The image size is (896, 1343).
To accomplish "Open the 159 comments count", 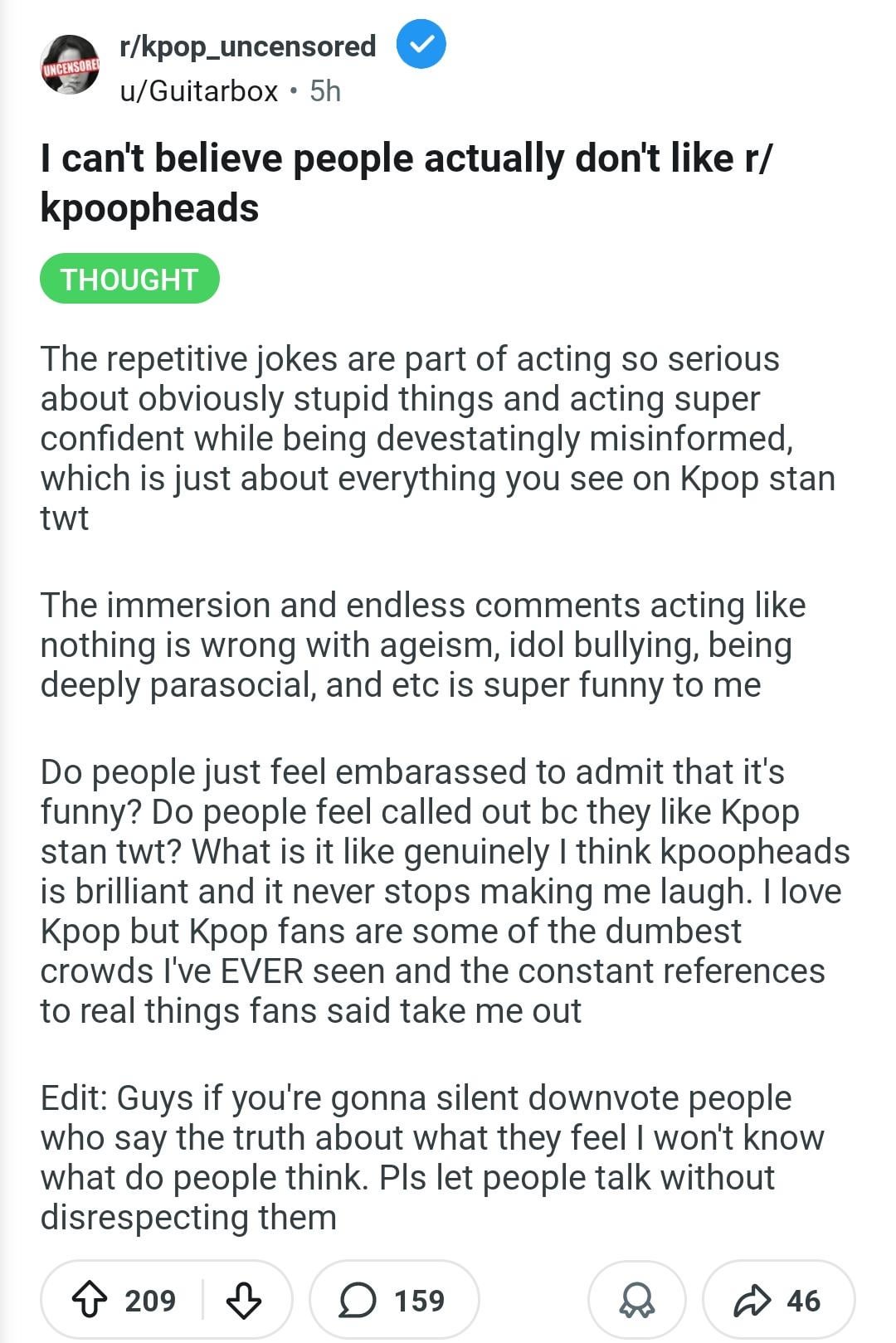I will tap(419, 1300).
